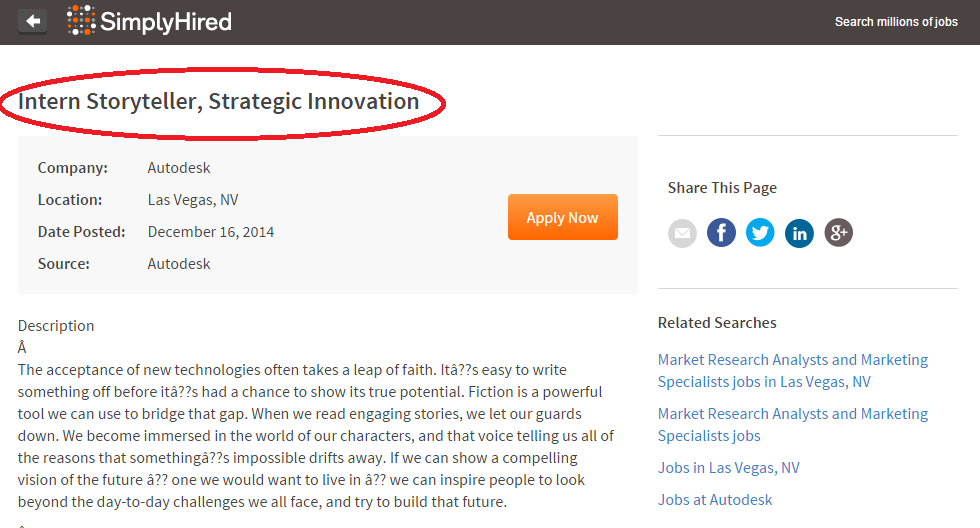Share this page on LinkedIn

click(799, 233)
